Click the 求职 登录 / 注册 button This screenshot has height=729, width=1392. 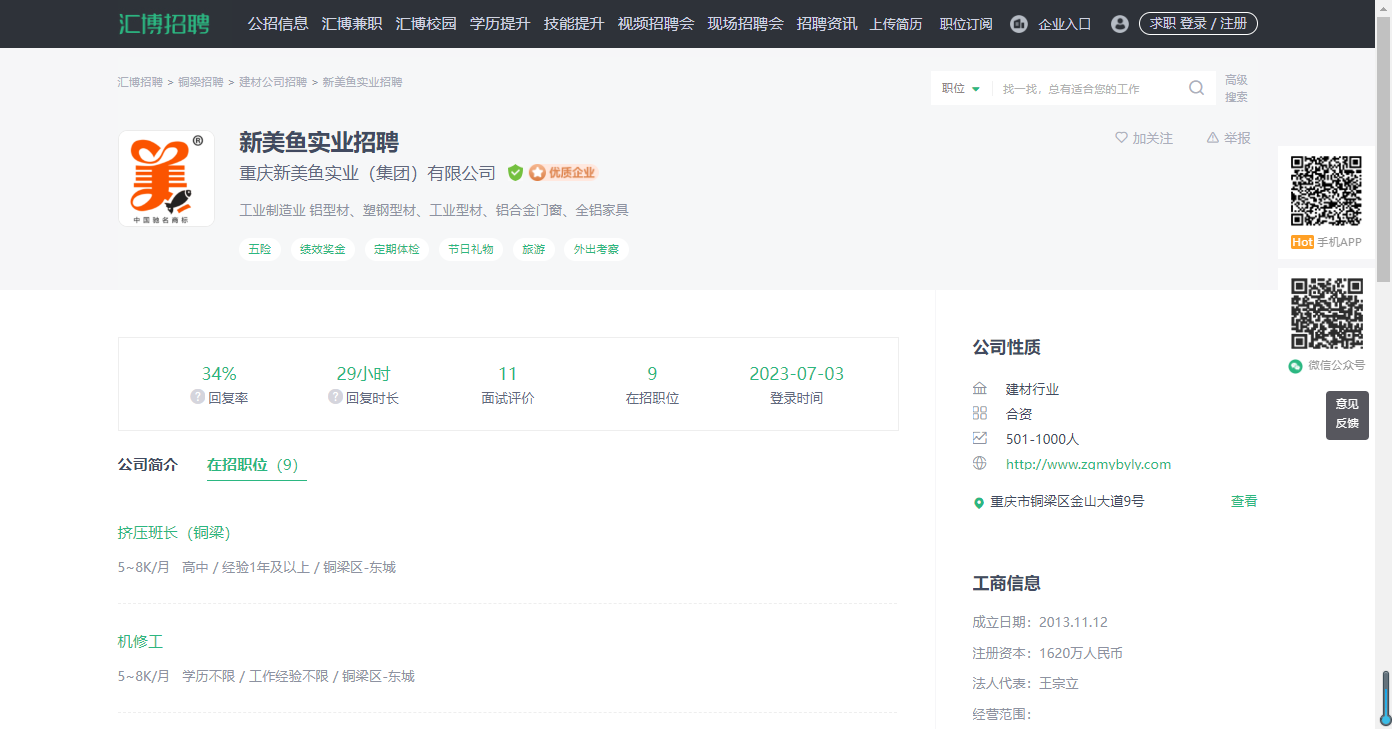[1198, 24]
